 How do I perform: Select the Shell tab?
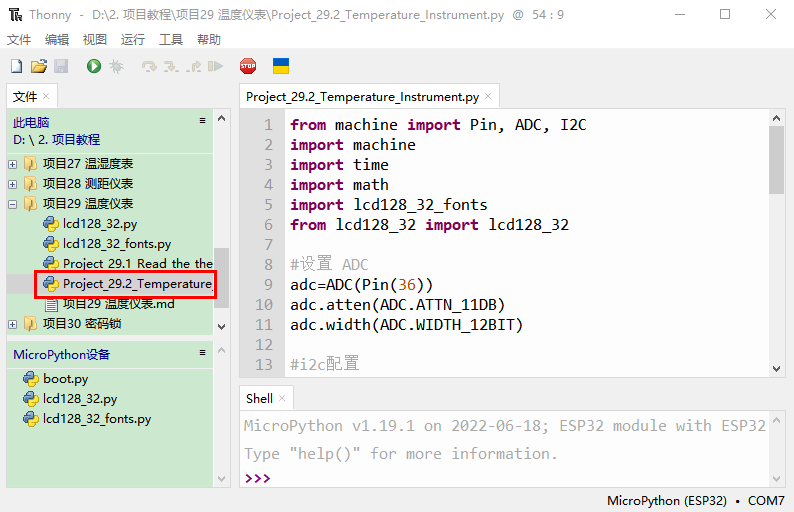tap(259, 398)
